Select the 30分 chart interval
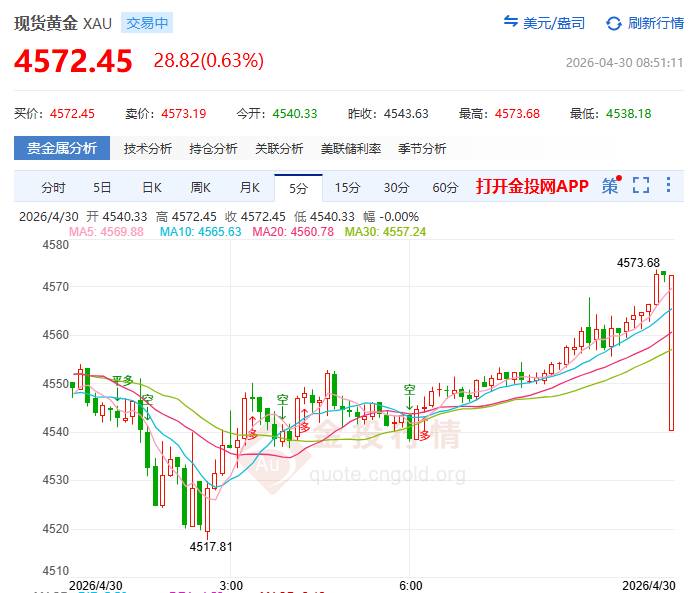This screenshot has height=593, width=696. point(396,188)
